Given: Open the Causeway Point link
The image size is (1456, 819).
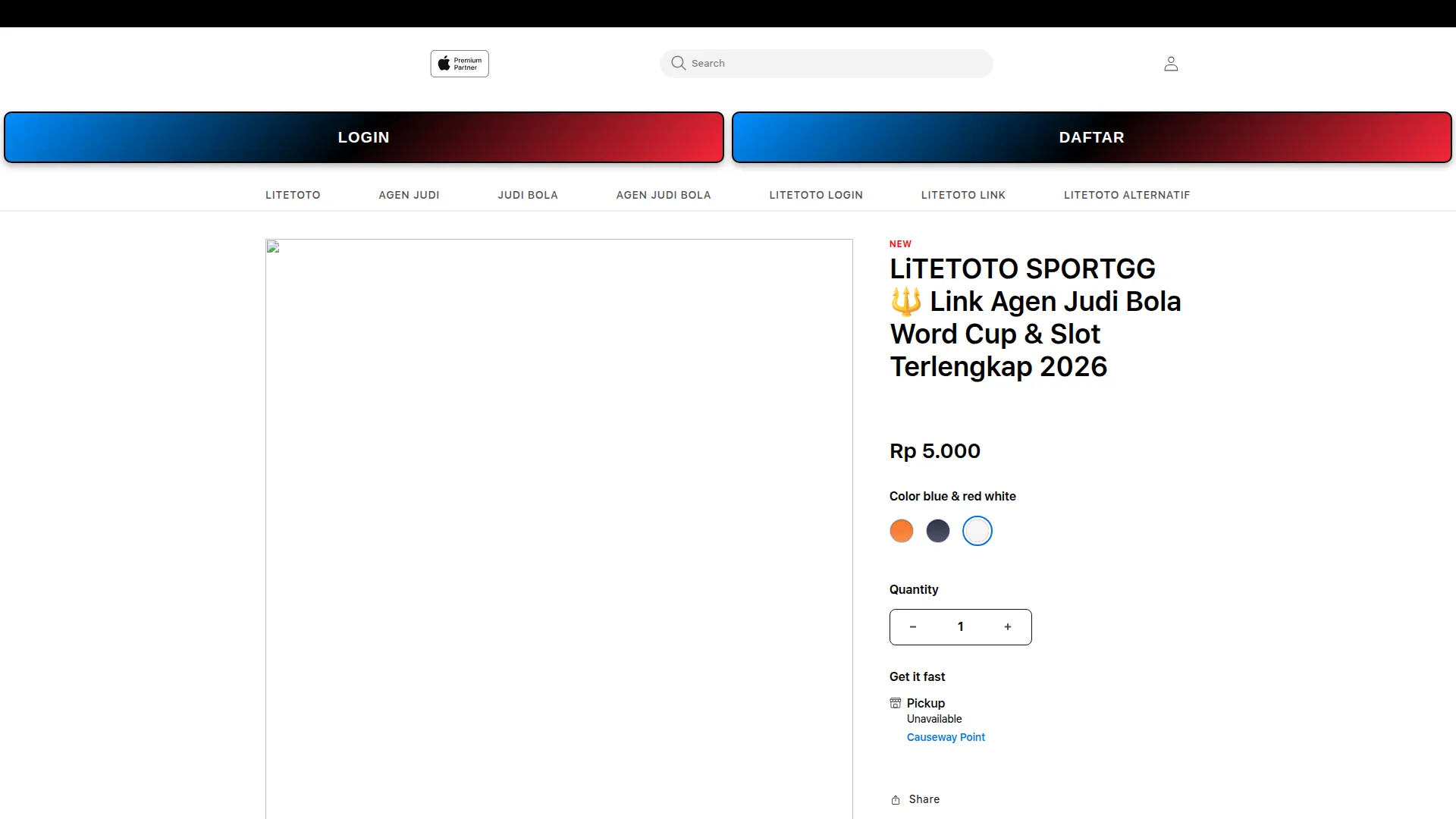Looking at the screenshot, I should [x=946, y=737].
